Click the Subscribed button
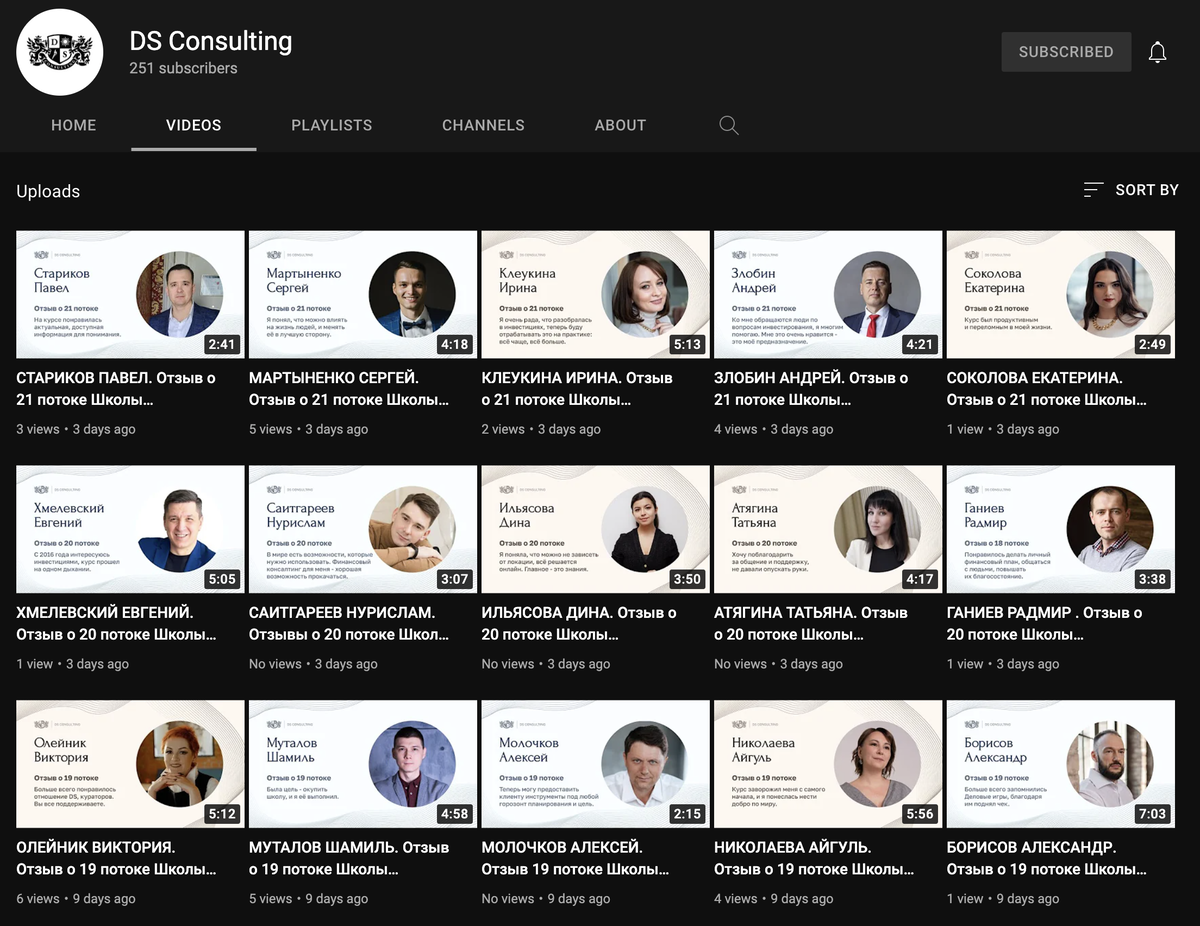 click(x=1066, y=52)
